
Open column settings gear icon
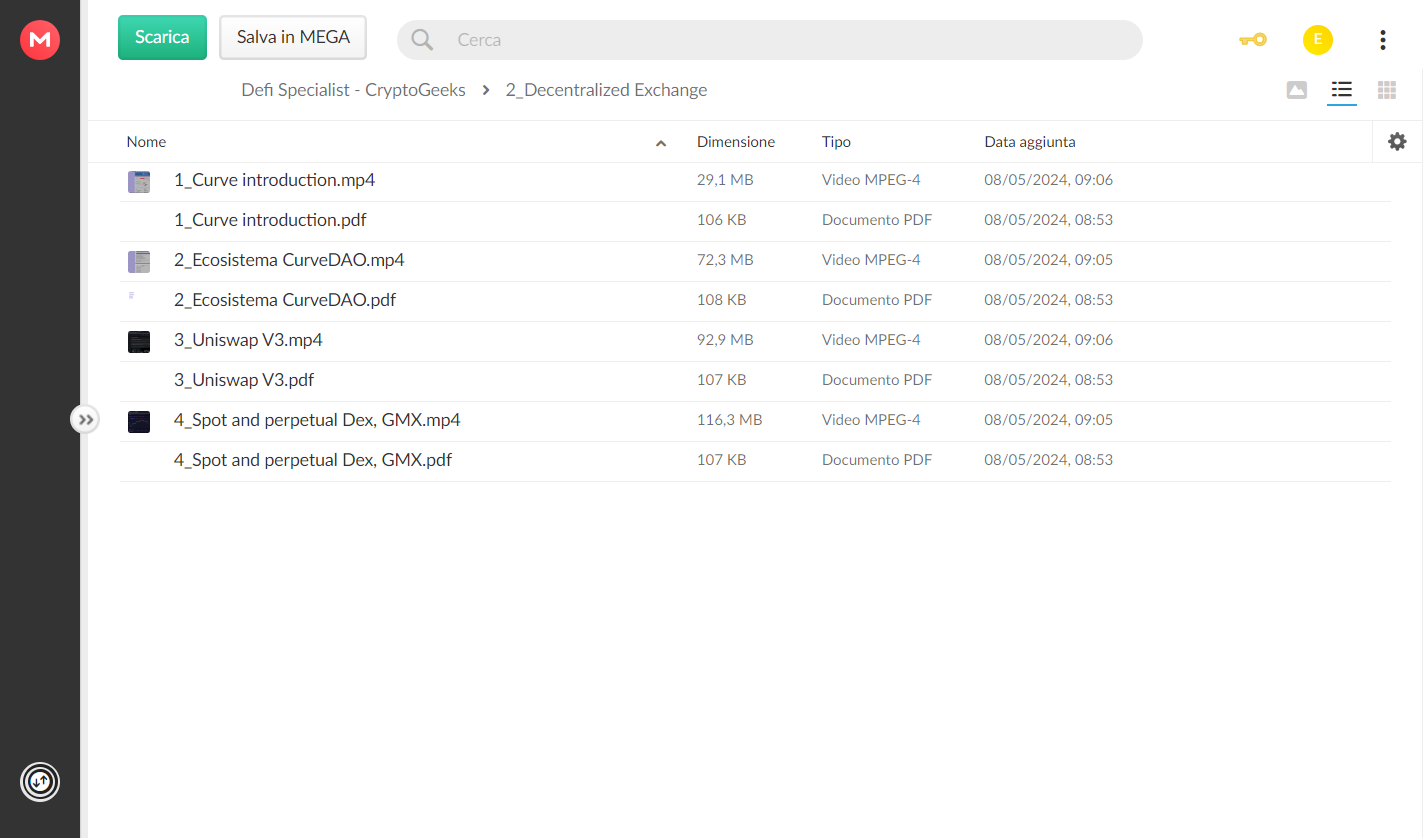pyautogui.click(x=1397, y=142)
